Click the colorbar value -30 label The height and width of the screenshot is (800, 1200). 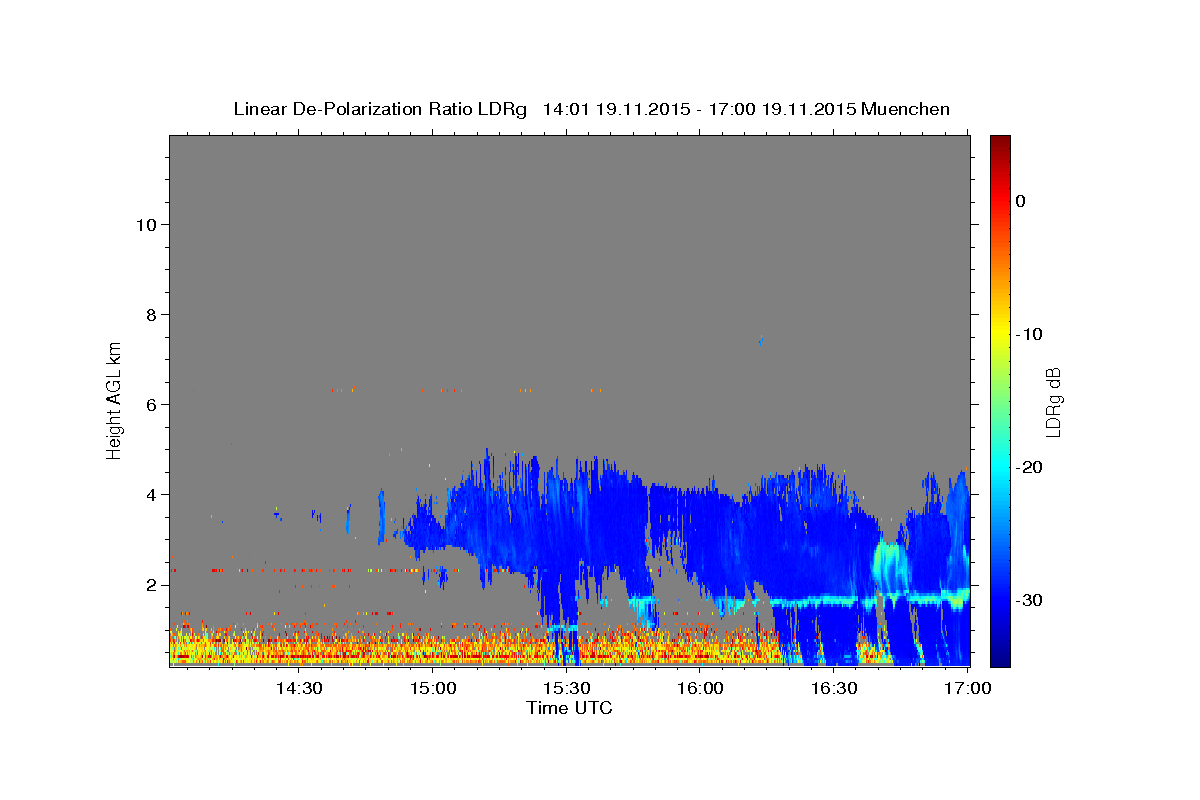[1030, 600]
